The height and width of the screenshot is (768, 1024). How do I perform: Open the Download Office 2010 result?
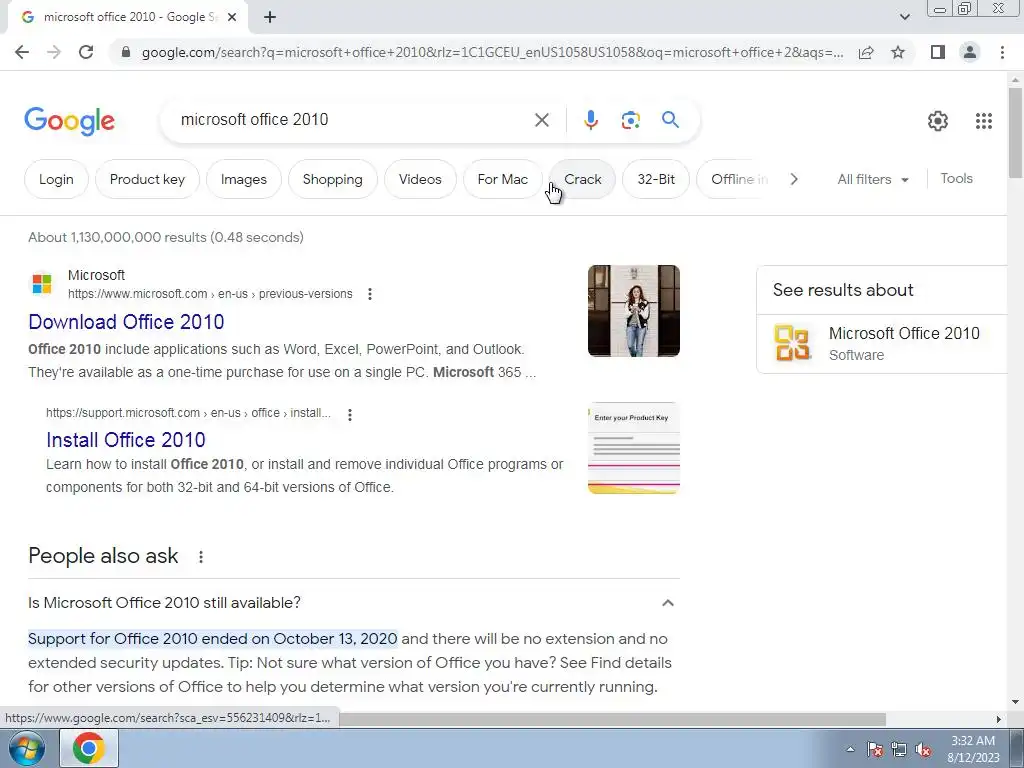pyautogui.click(x=126, y=322)
